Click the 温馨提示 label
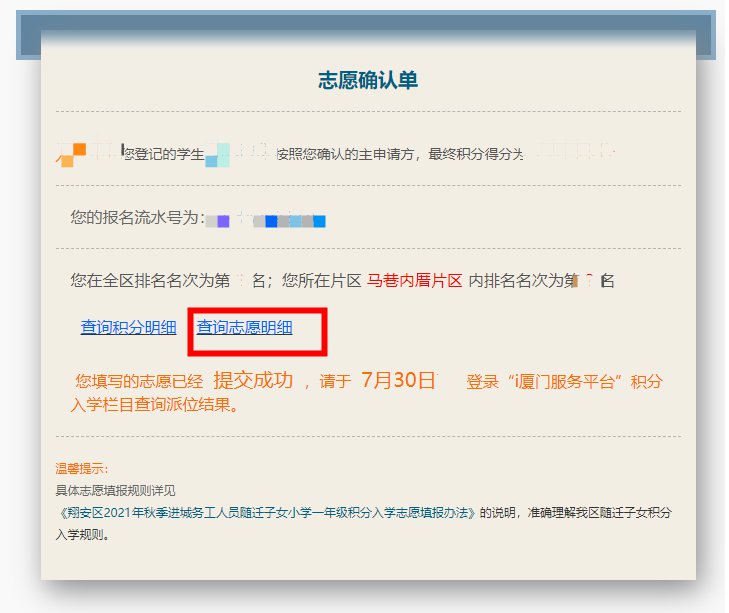 coord(82,468)
